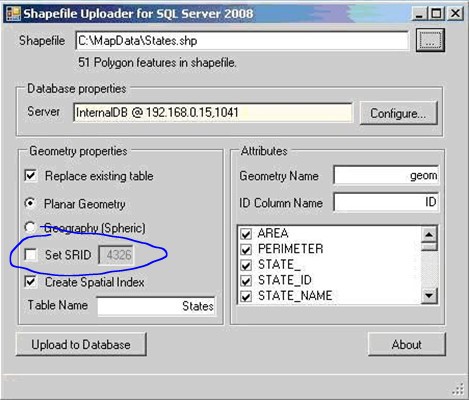Click the About button
Screen dimensions: 469x400
407,344
